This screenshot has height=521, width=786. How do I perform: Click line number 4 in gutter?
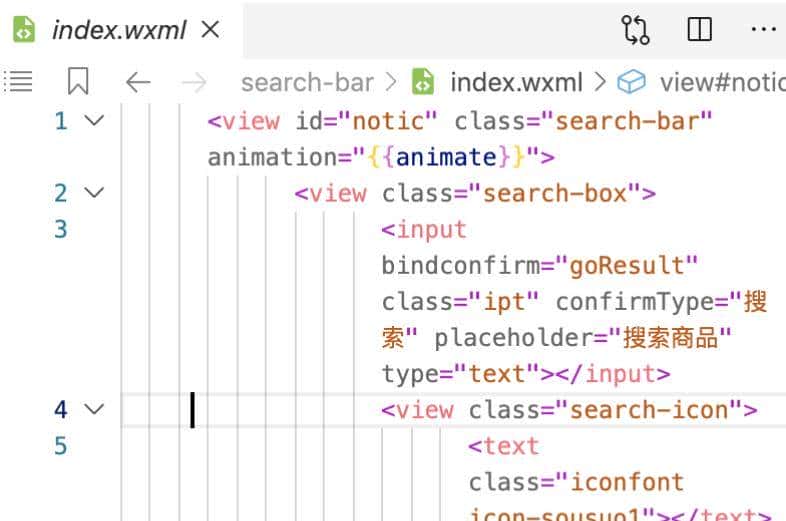coord(61,410)
